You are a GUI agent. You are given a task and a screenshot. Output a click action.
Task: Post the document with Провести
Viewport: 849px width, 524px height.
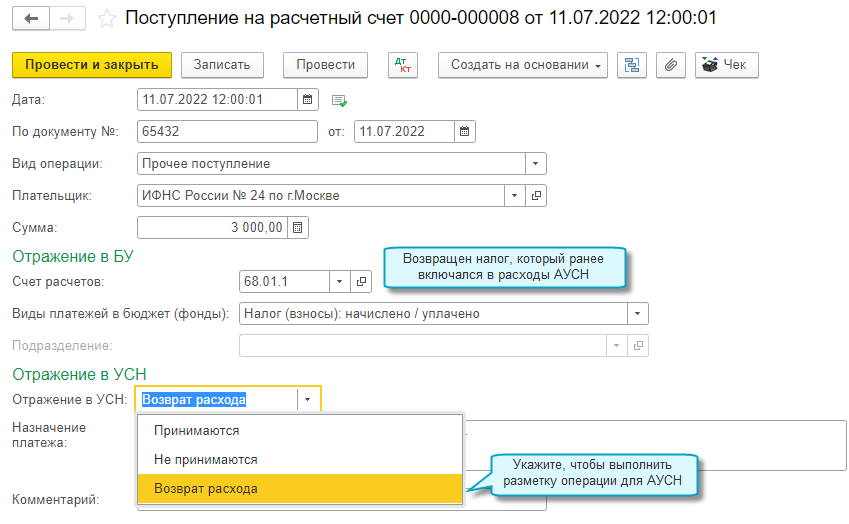coord(325,65)
